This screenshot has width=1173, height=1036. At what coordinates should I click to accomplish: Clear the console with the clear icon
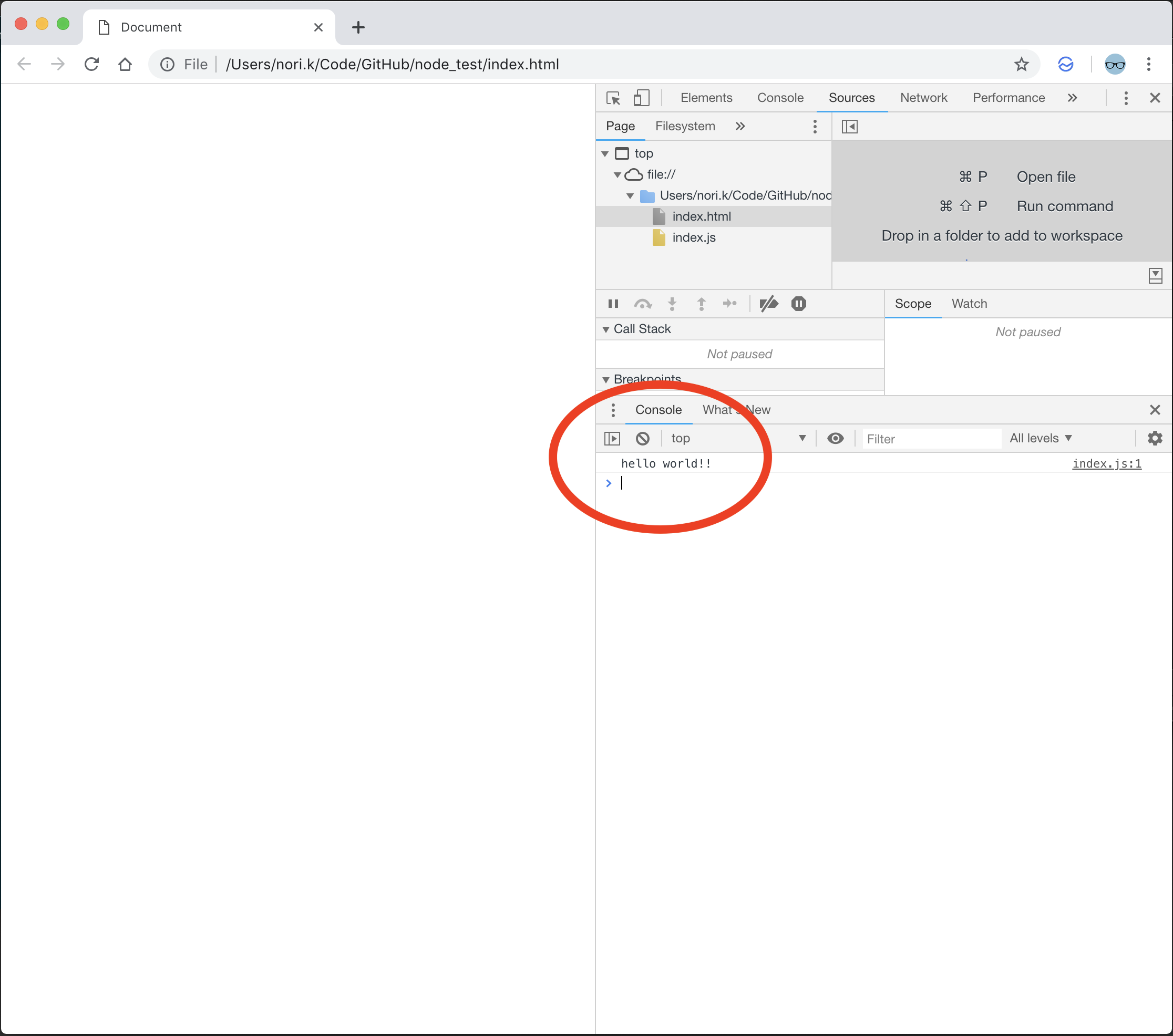pos(642,439)
